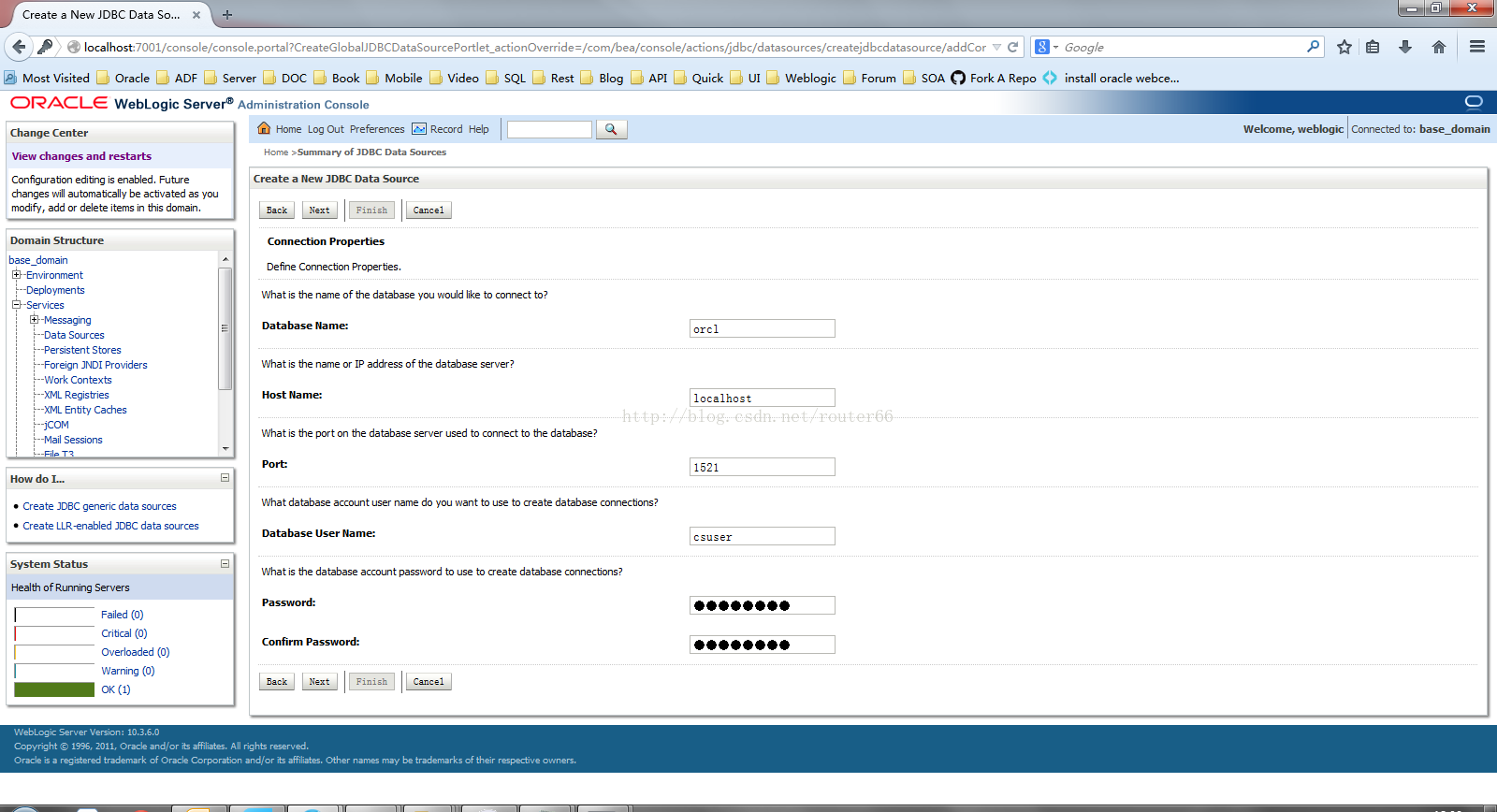Viewport: 1497px width, 812px height.
Task: Click the Host Name input field
Action: (x=763, y=398)
